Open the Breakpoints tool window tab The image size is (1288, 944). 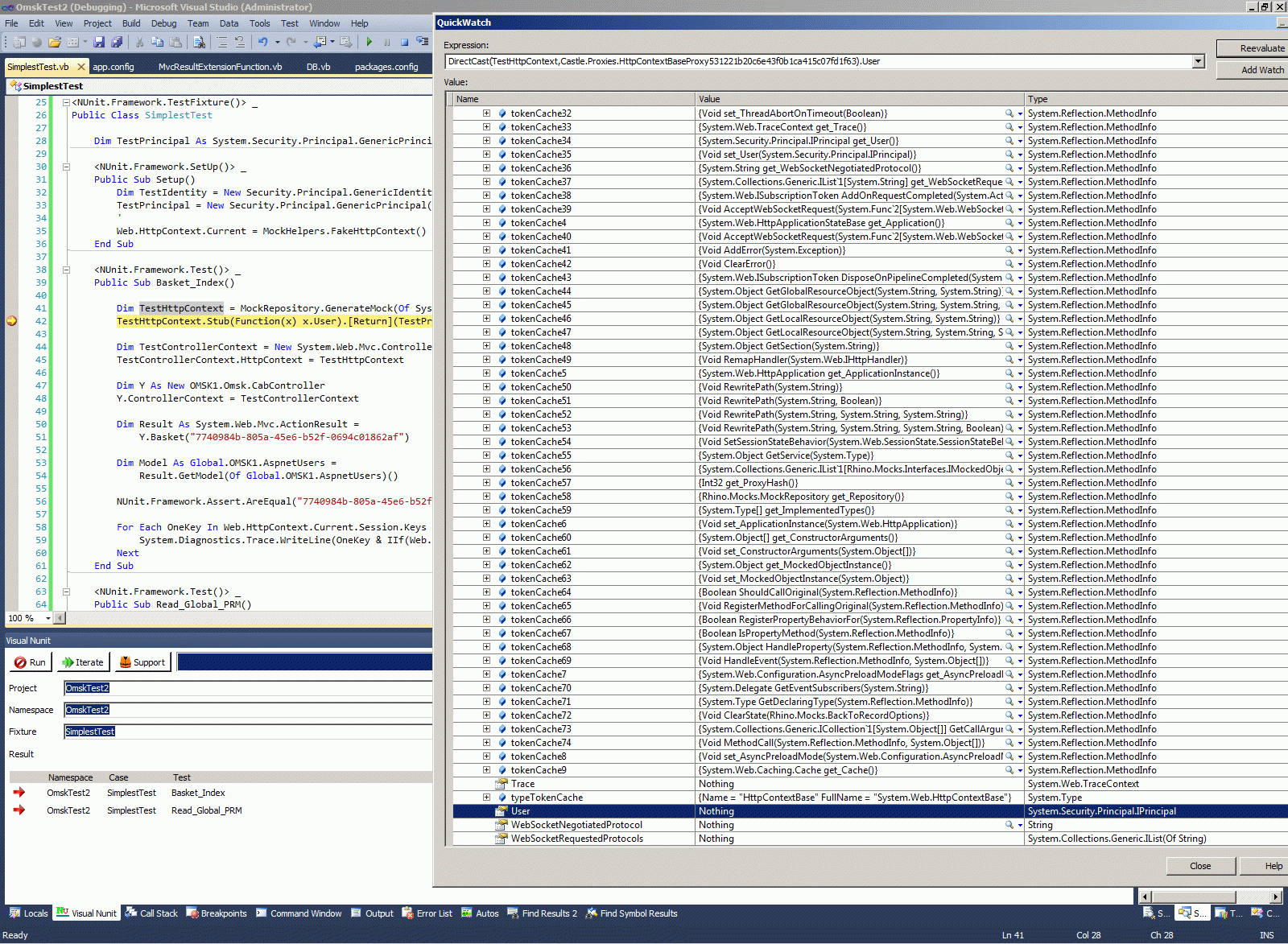pyautogui.click(x=217, y=913)
